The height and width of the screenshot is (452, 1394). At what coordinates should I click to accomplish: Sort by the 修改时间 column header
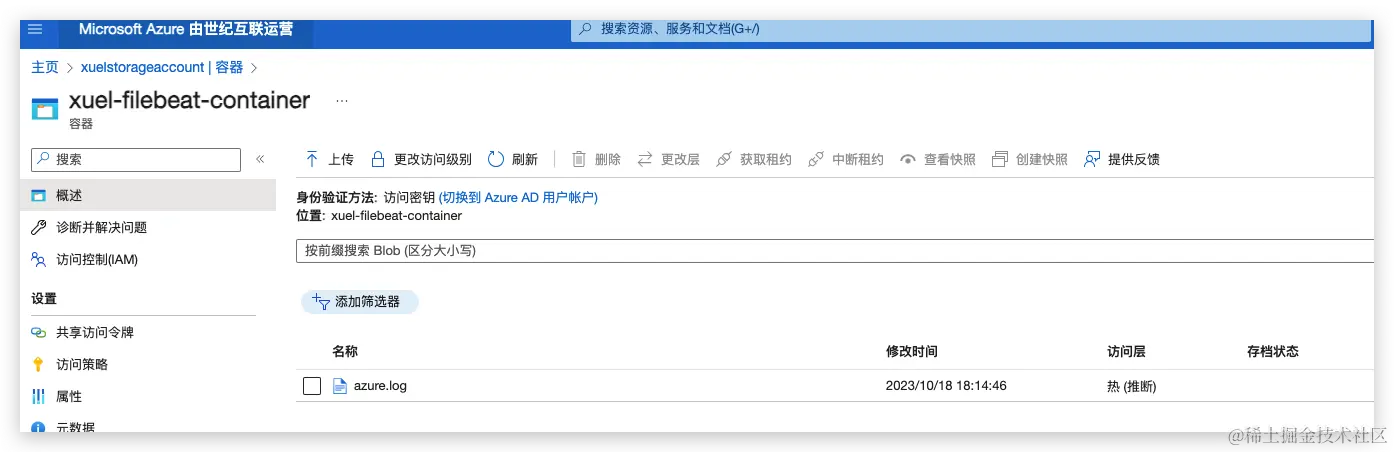point(912,351)
